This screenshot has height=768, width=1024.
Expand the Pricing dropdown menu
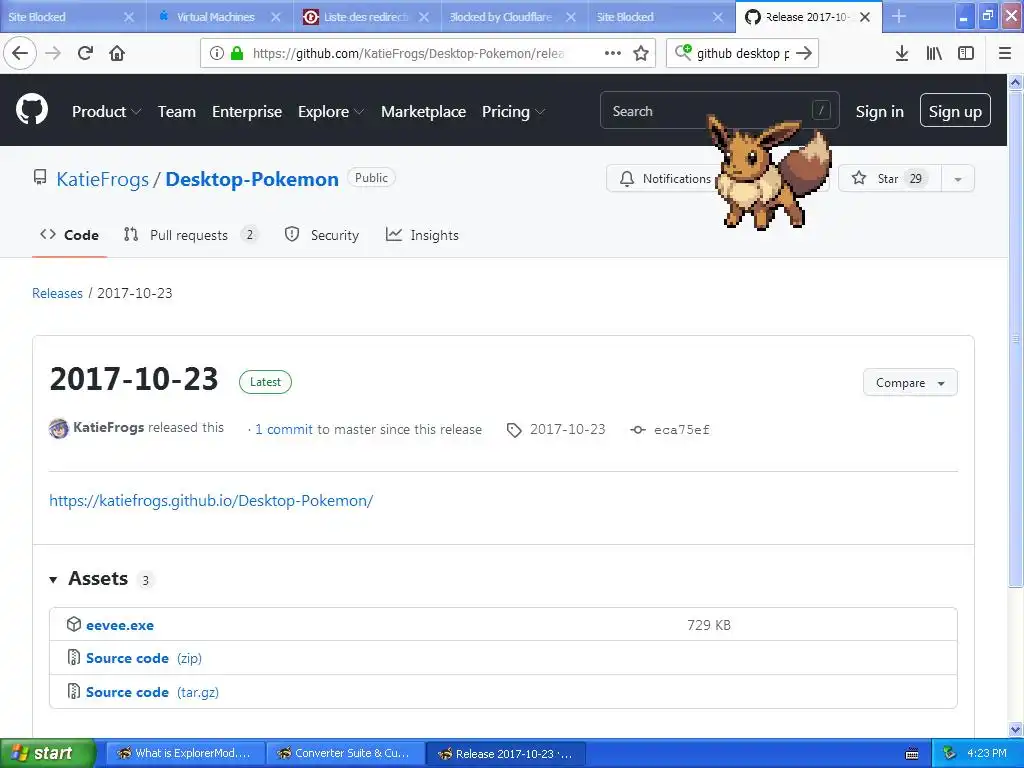[x=513, y=112]
